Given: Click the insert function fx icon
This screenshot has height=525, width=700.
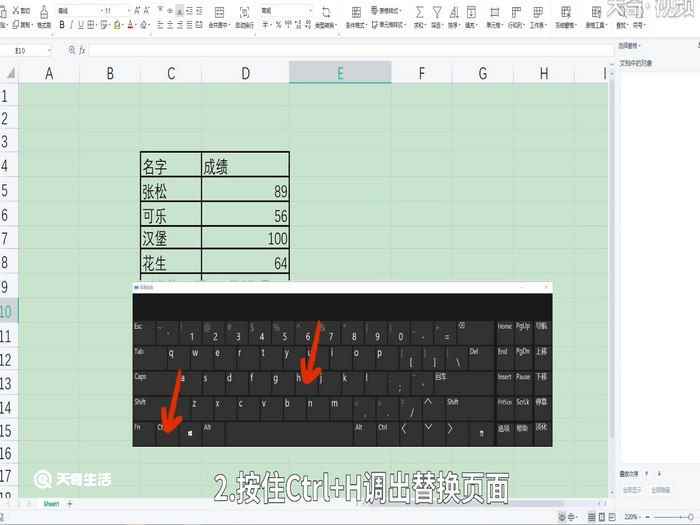Looking at the screenshot, I should click(82, 50).
